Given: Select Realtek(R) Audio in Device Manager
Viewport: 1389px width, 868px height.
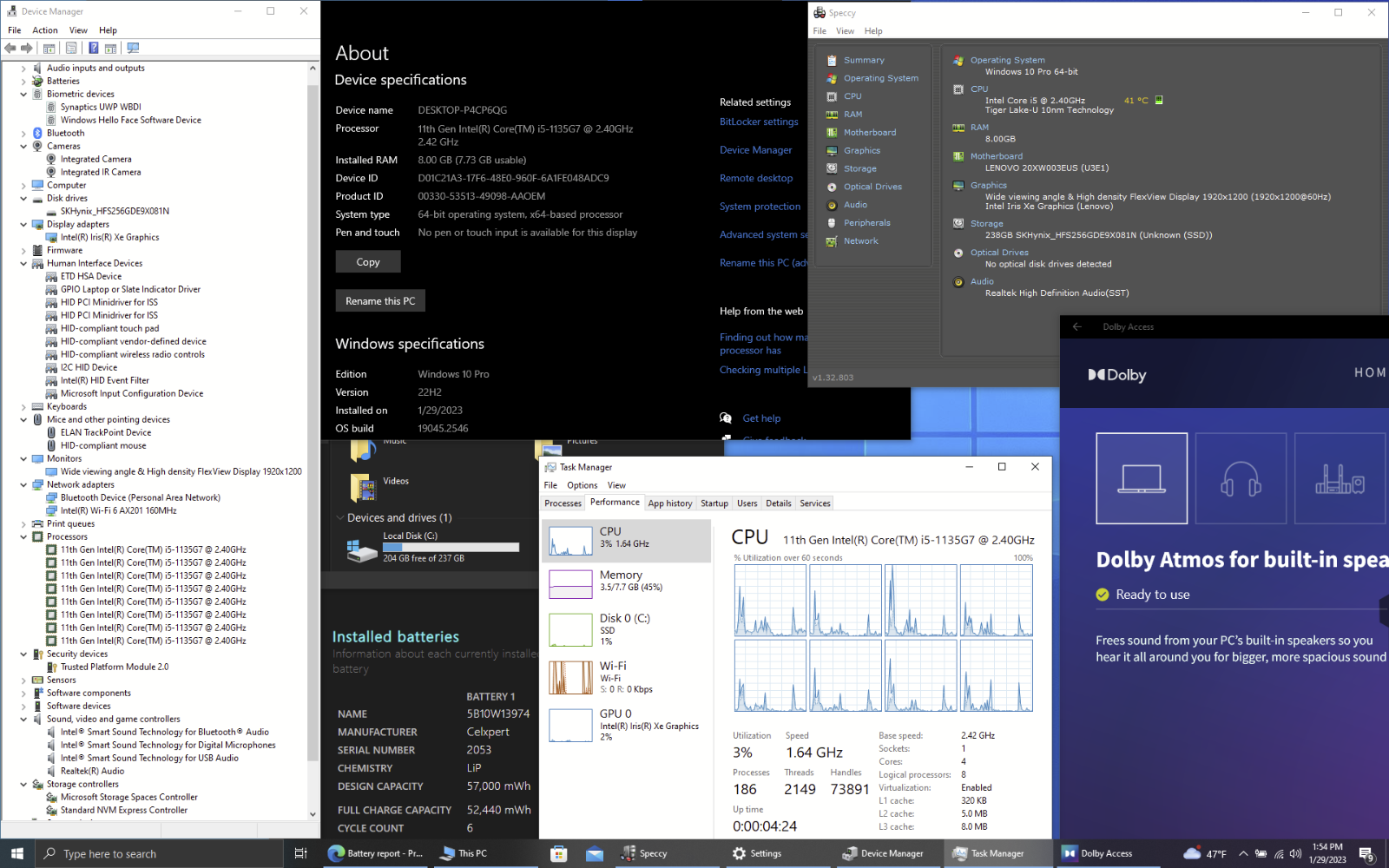Looking at the screenshot, I should click(x=92, y=771).
